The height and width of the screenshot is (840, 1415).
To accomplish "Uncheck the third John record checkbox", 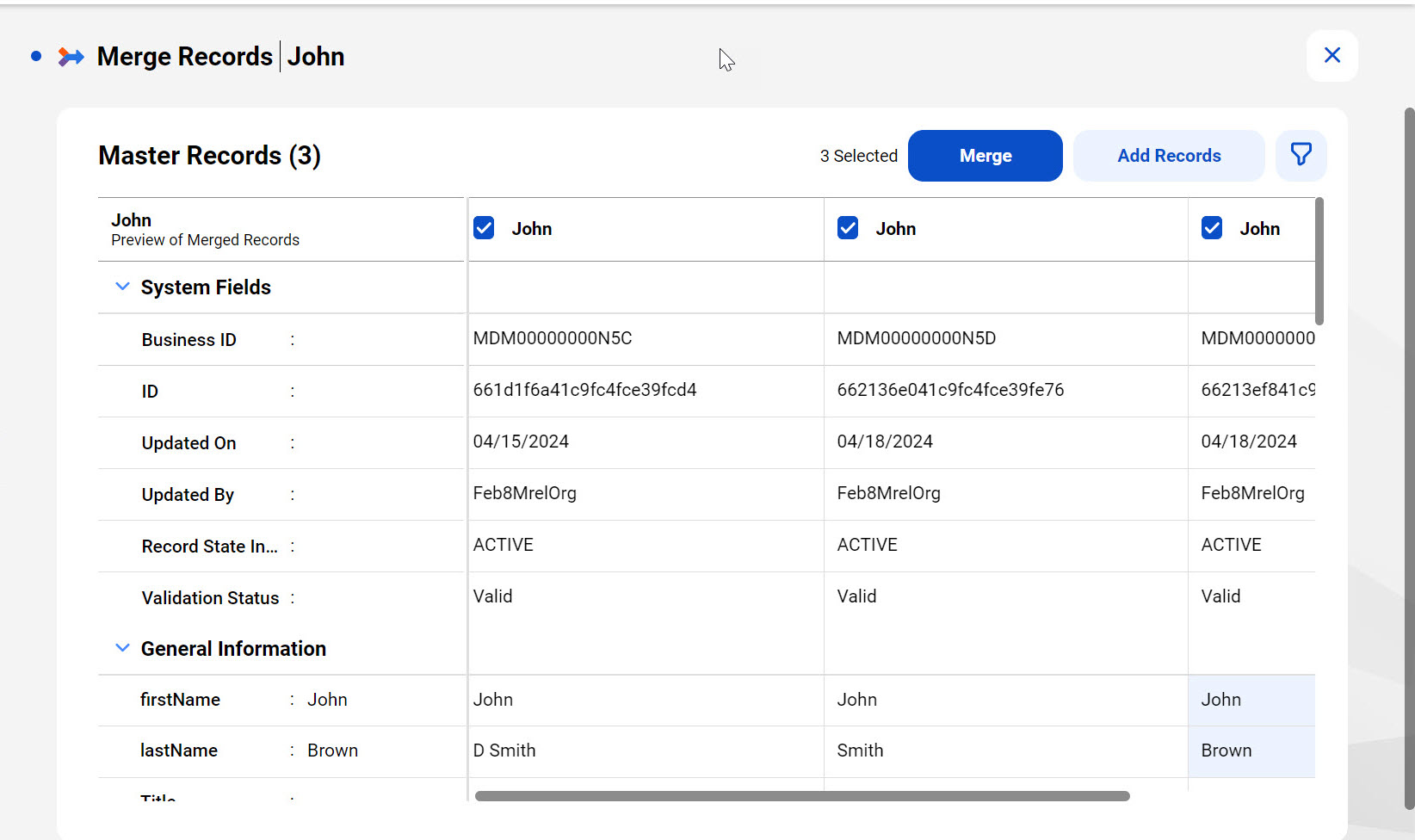I will coord(1212,228).
